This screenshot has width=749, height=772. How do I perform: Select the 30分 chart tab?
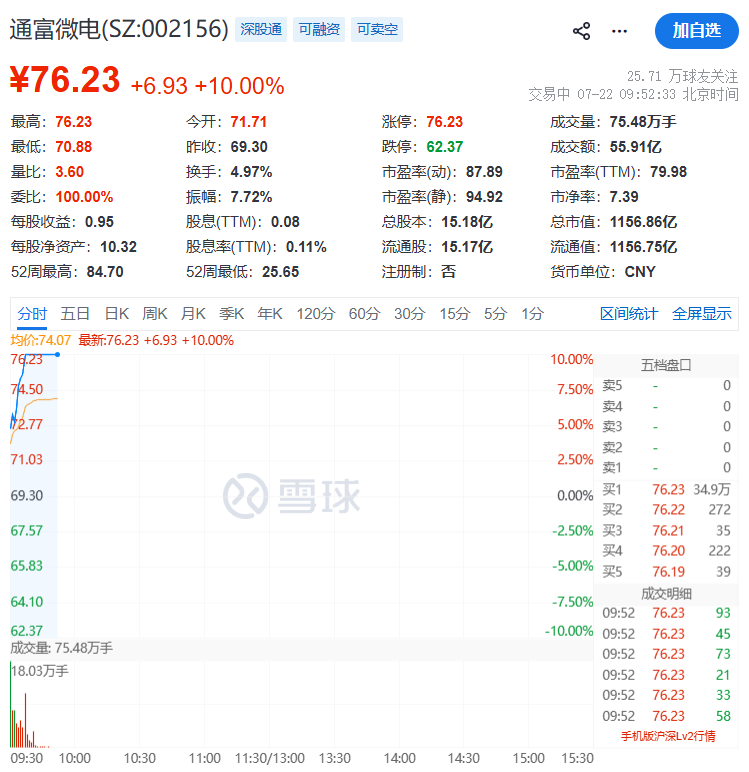[x=410, y=314]
